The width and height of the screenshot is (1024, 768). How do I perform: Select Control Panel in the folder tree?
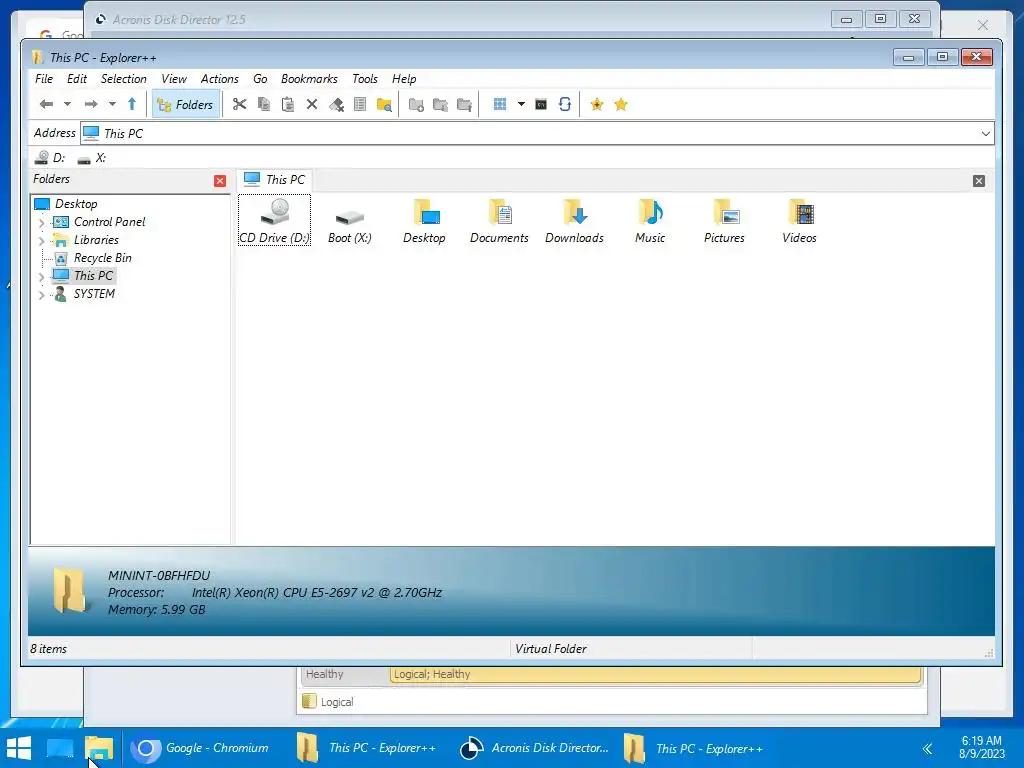pyautogui.click(x=110, y=222)
